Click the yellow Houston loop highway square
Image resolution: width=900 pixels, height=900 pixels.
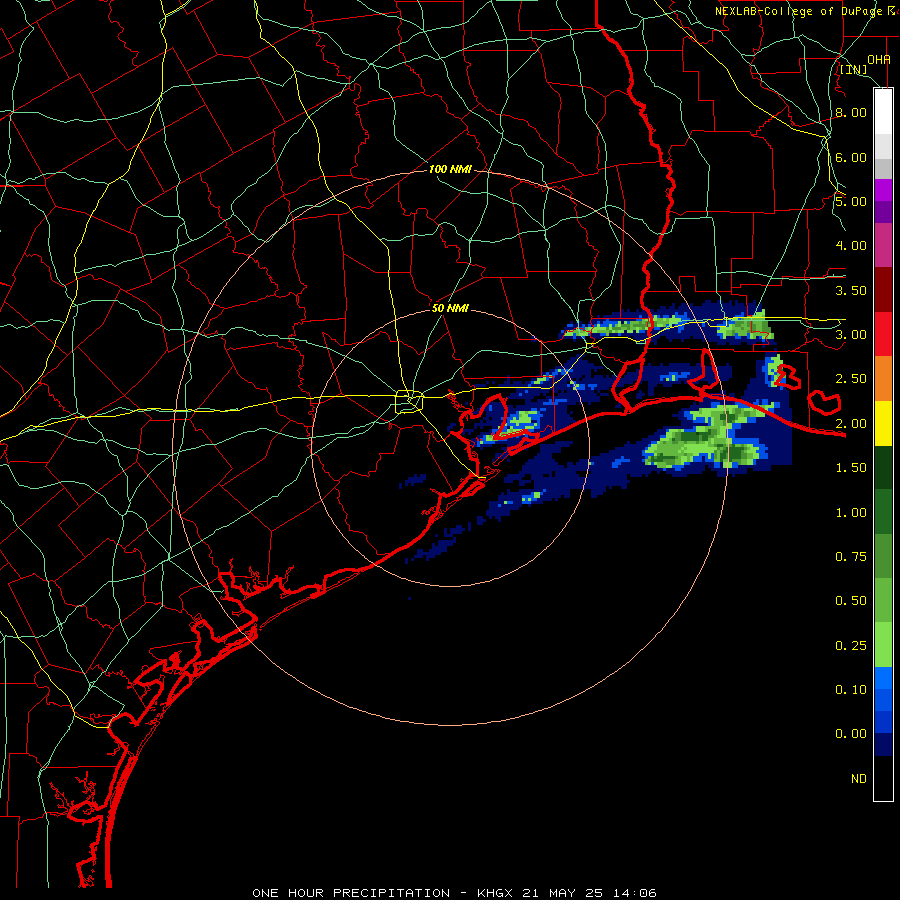pyautogui.click(x=409, y=401)
